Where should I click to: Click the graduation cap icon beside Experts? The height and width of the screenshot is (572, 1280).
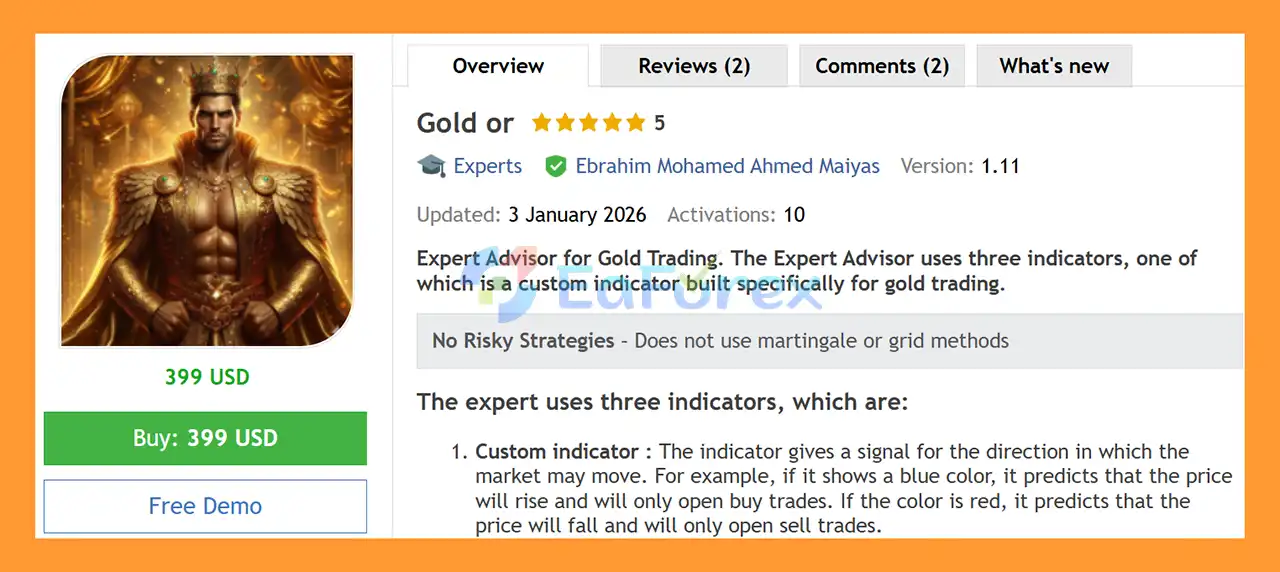pyautogui.click(x=431, y=166)
